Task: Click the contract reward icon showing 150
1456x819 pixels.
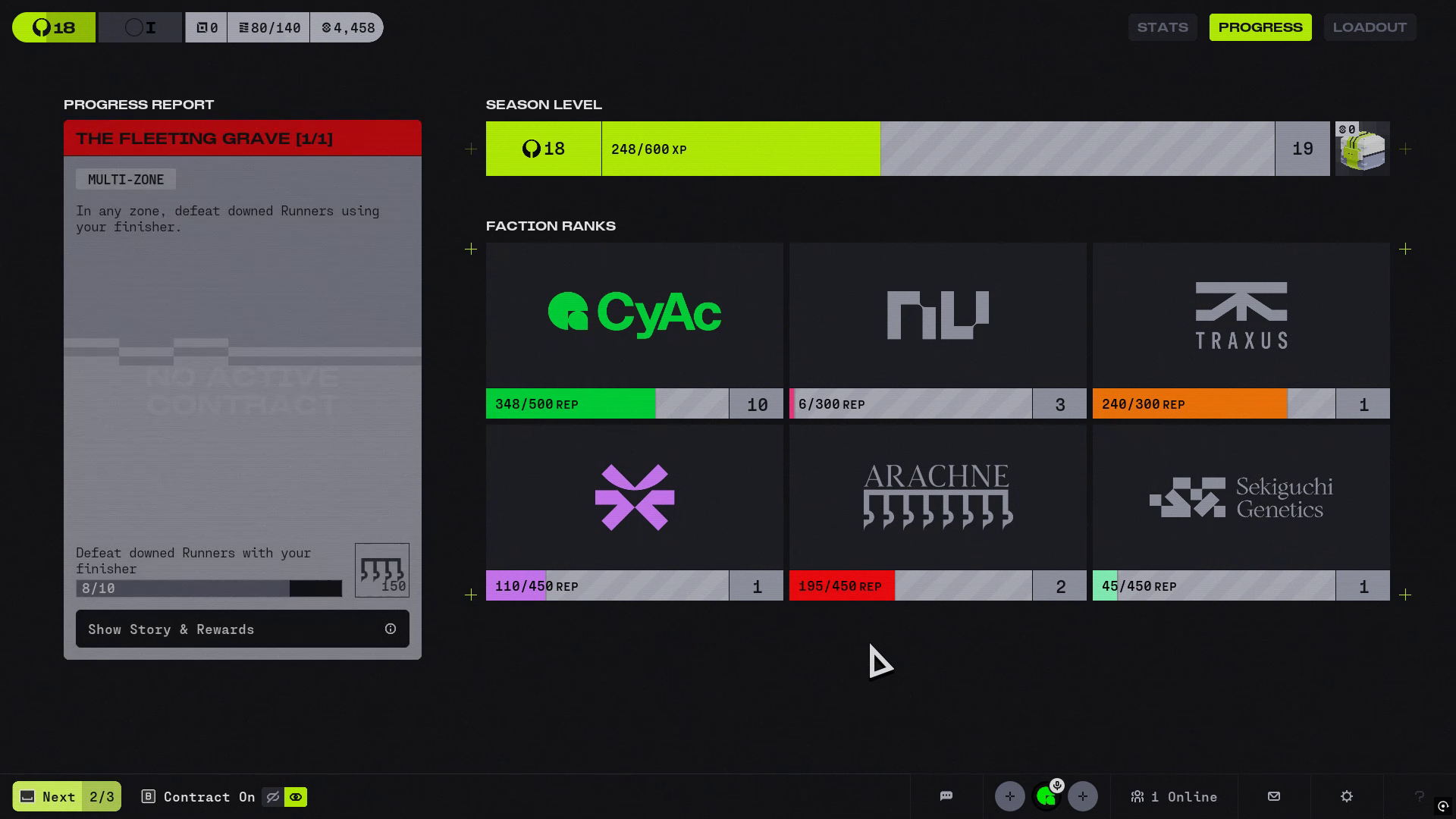Action: pos(382,570)
